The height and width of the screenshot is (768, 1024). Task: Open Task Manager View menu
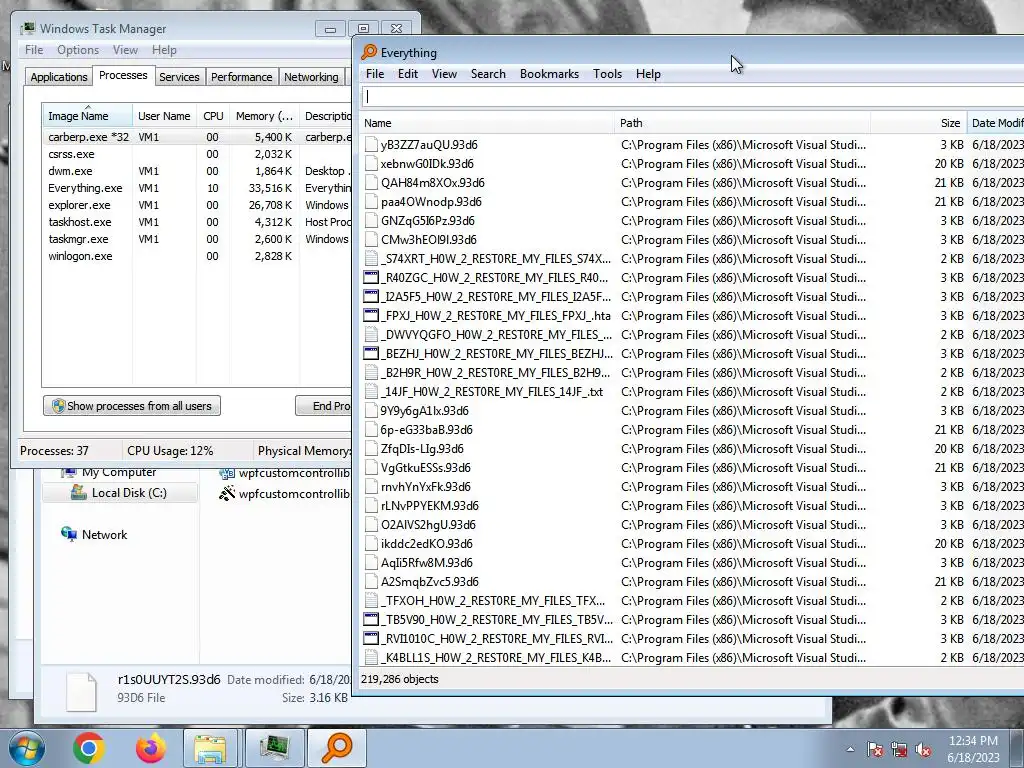pos(125,50)
